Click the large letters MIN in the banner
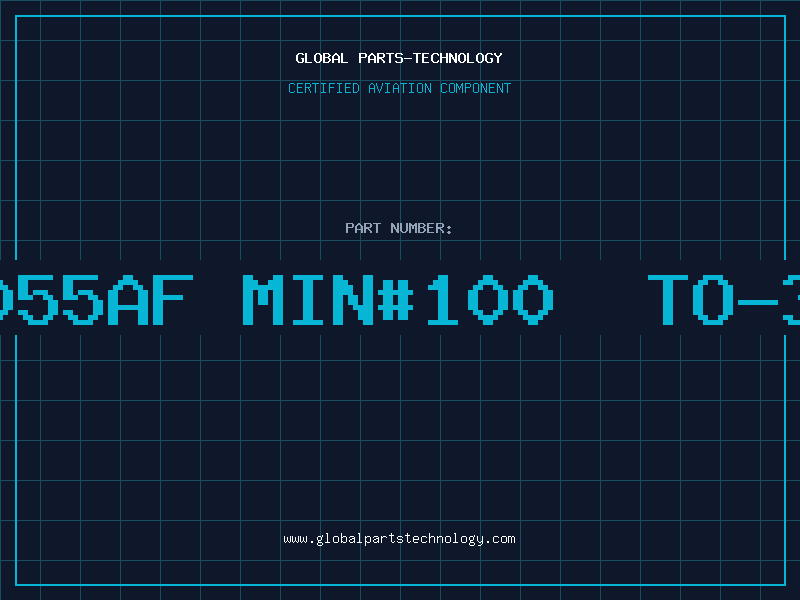The image size is (800, 600). [x=308, y=300]
